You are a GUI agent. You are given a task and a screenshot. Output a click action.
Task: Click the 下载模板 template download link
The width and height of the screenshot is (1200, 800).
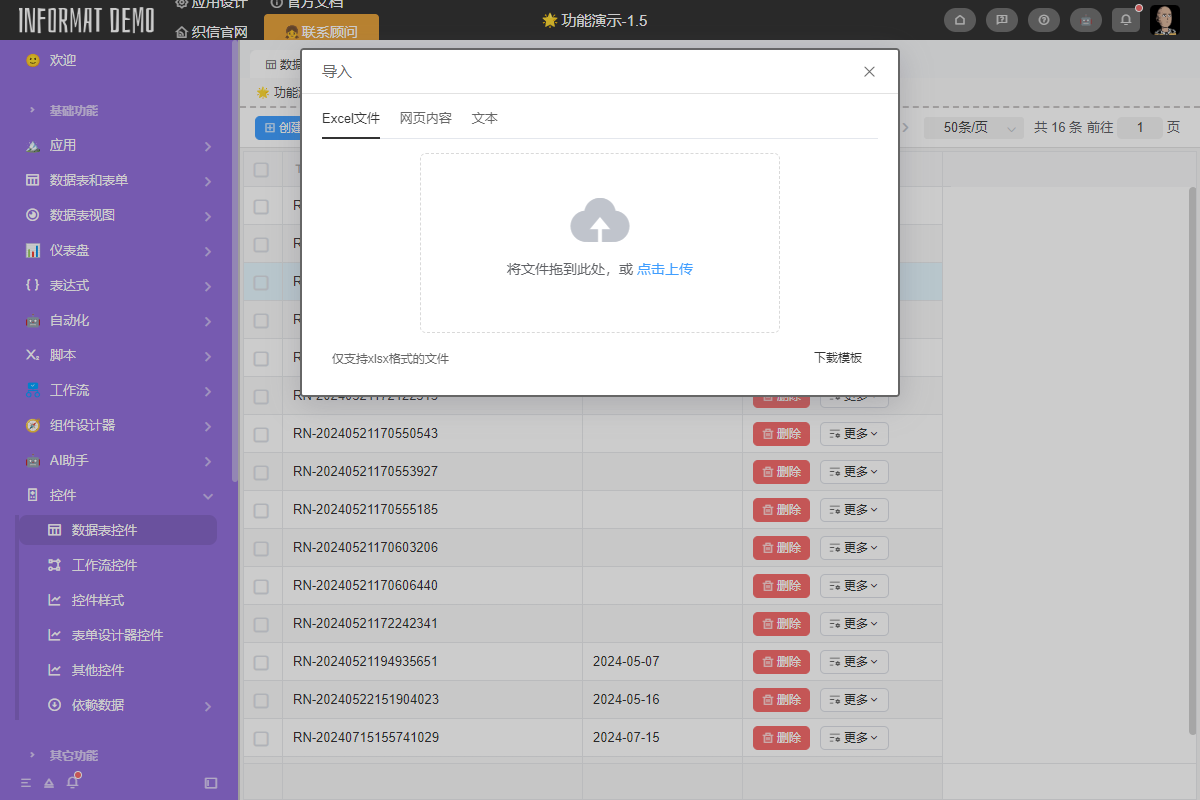[x=838, y=357]
